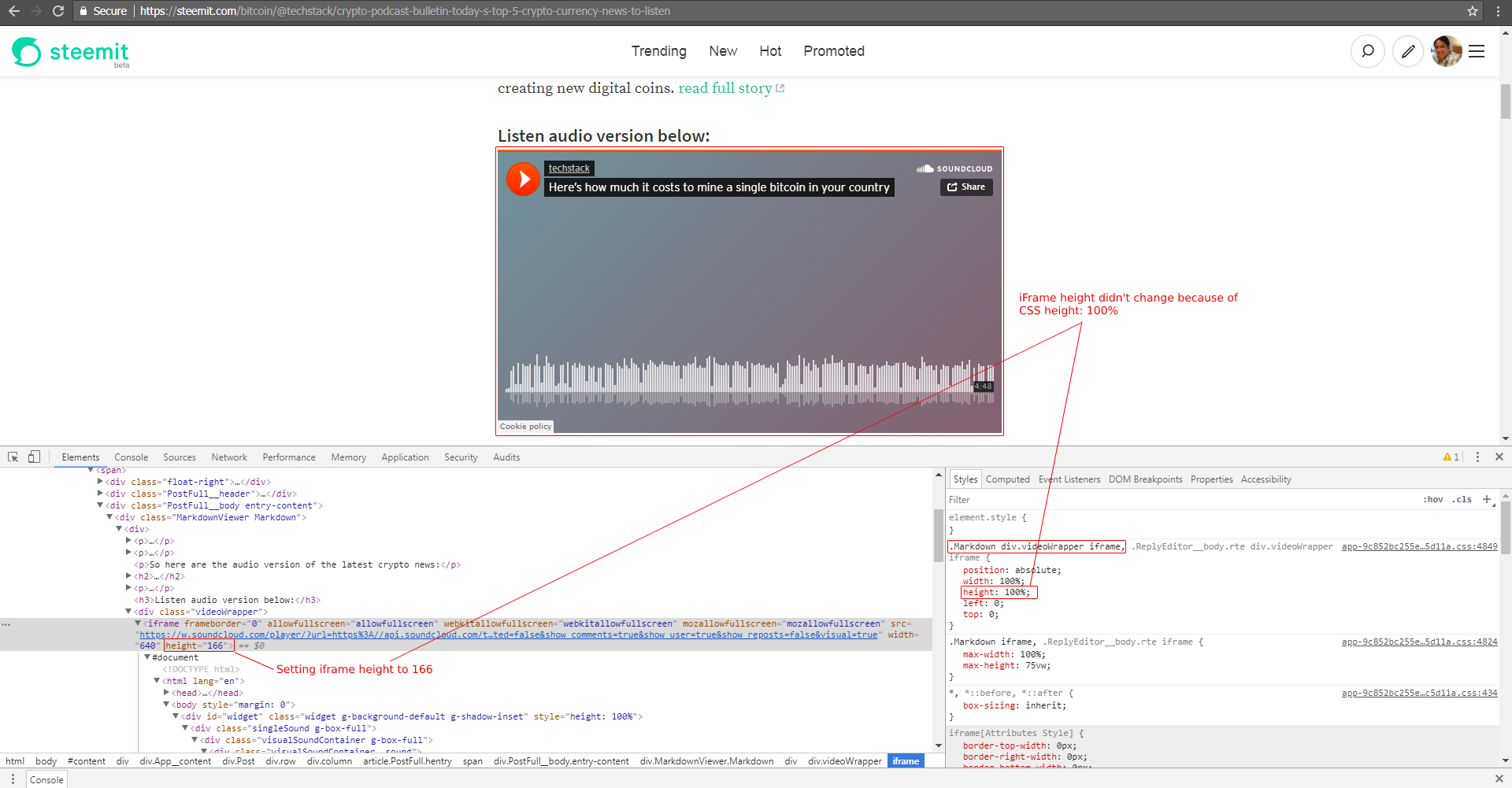Expand div PostFull__header node
Image resolution: width=1512 pixels, height=788 pixels.
100,494
